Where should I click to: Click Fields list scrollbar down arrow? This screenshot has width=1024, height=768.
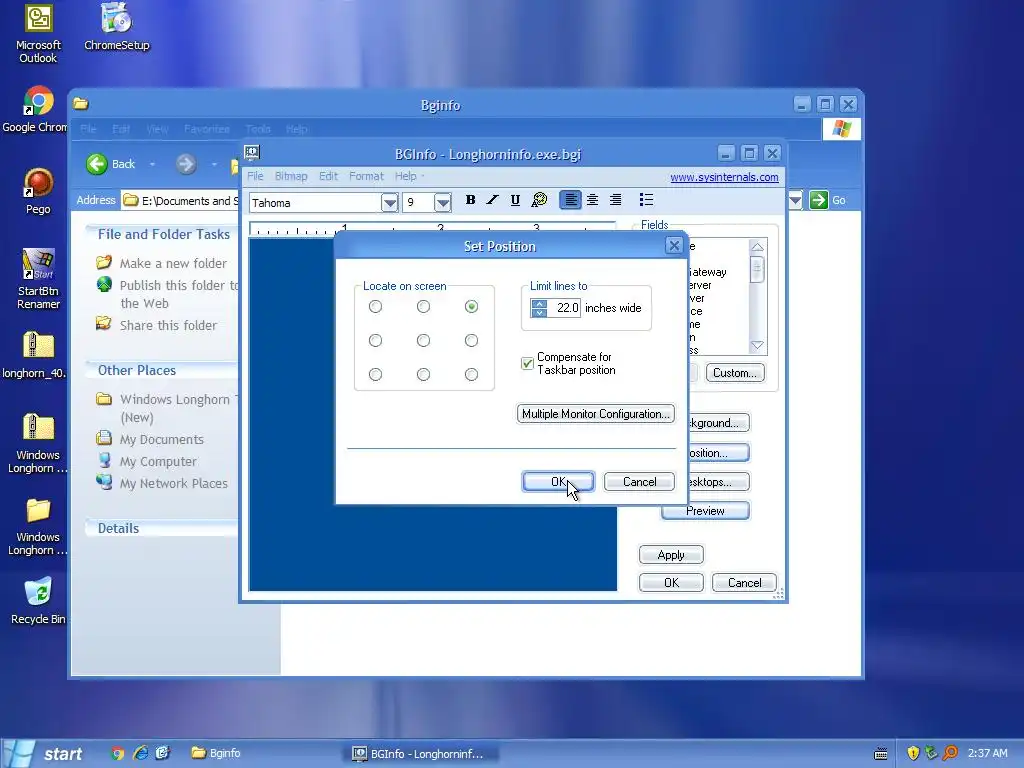pos(757,345)
